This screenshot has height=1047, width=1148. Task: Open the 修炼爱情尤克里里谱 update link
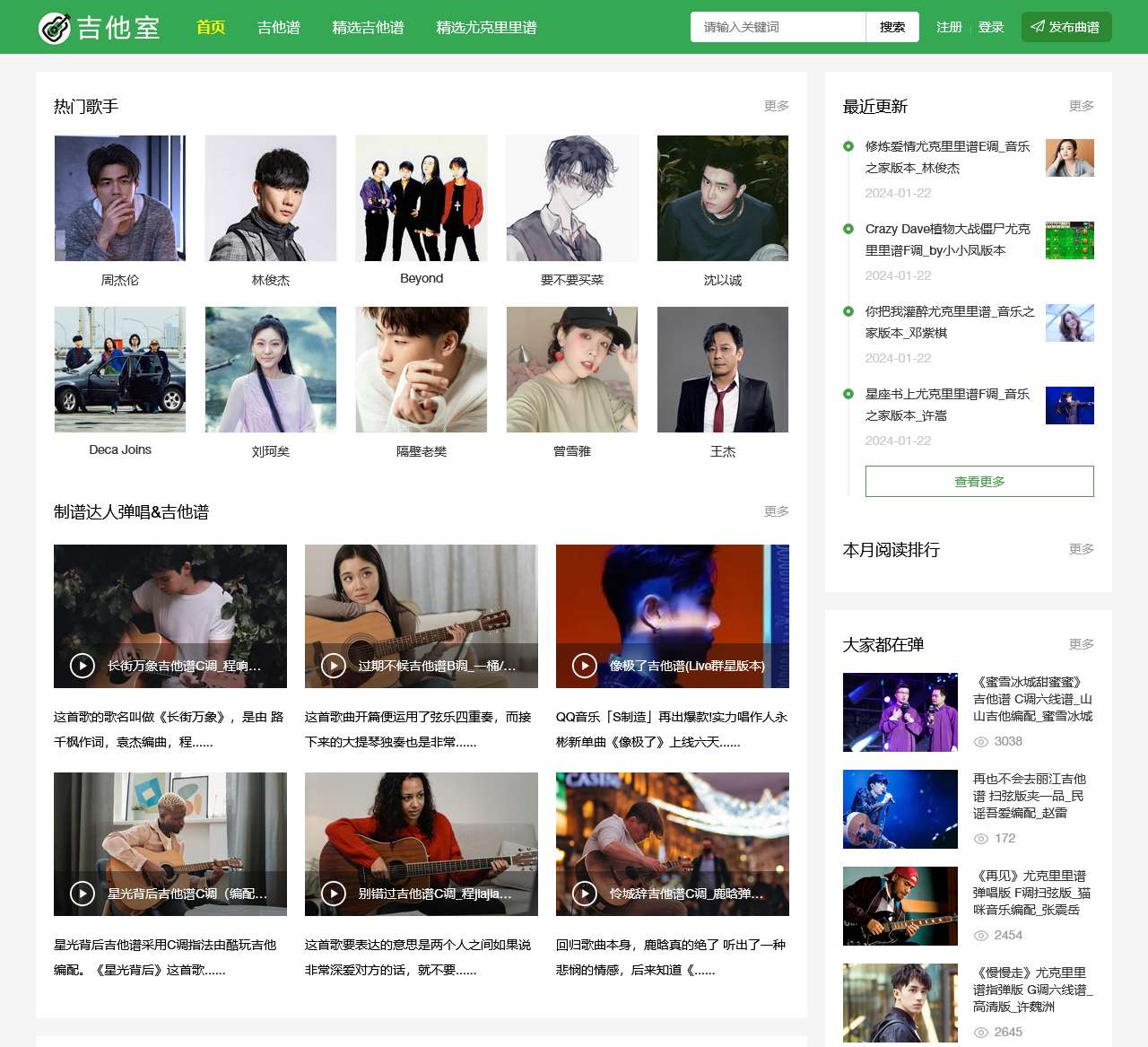click(x=948, y=157)
